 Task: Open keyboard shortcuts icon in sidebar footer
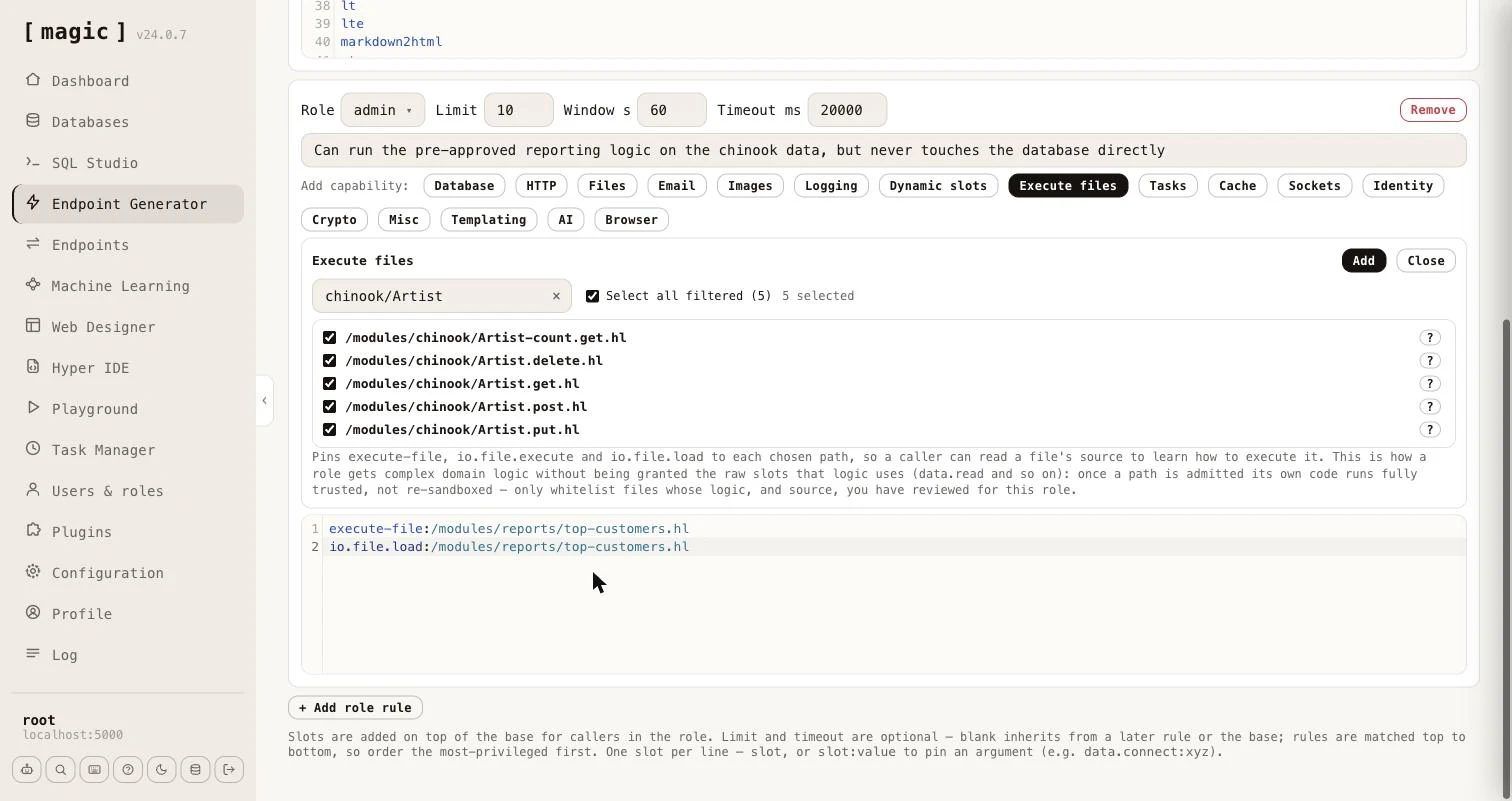[94, 769]
